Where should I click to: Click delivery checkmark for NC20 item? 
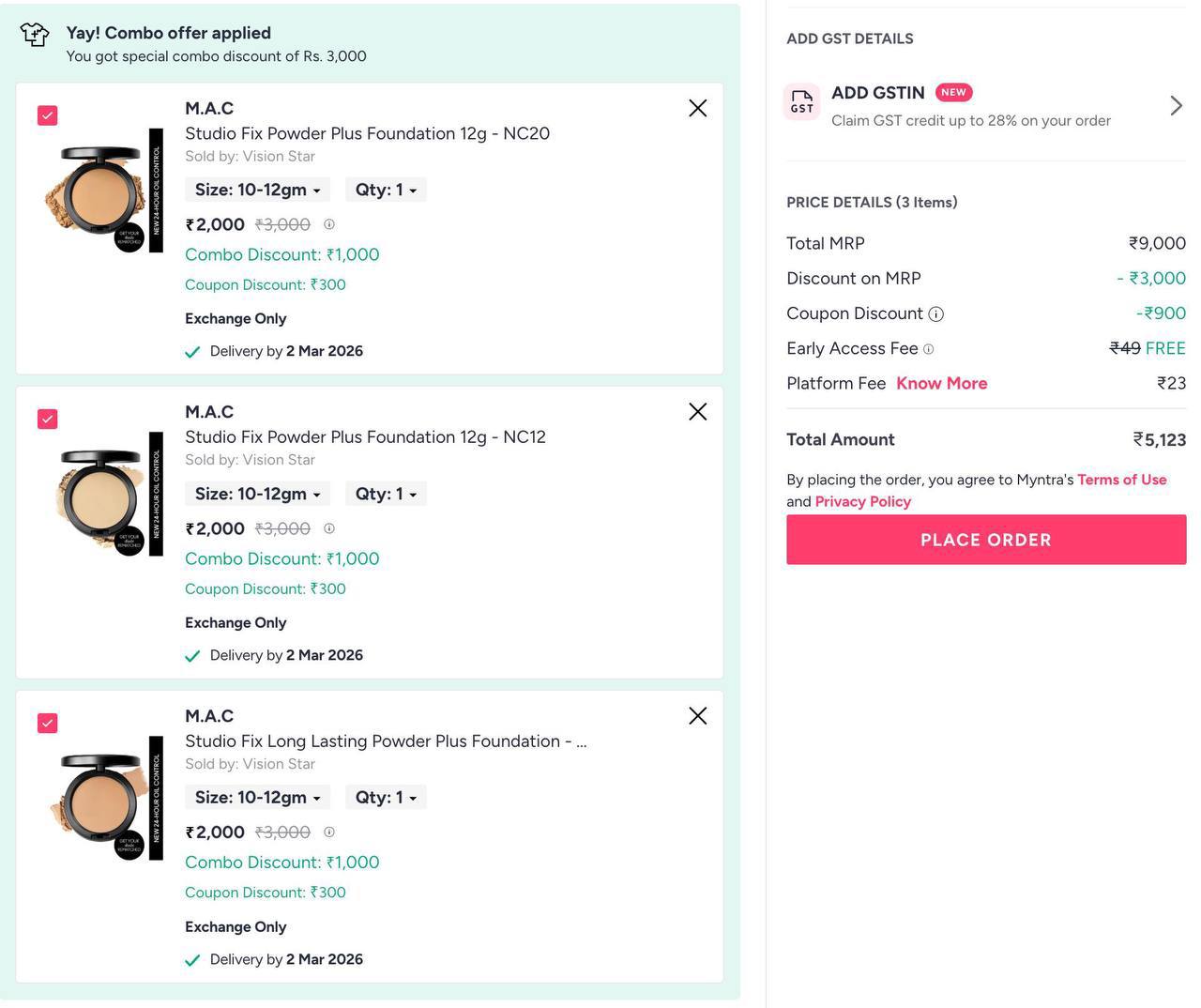[192, 351]
